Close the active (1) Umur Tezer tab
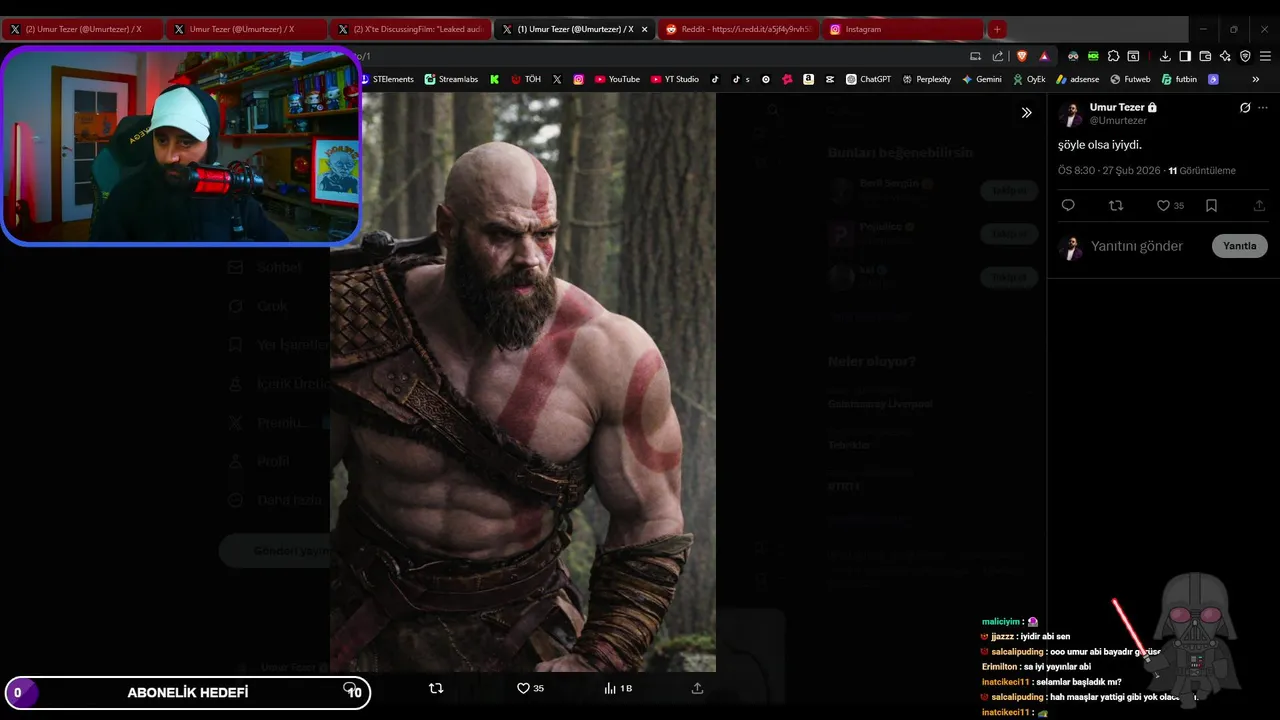 click(645, 30)
